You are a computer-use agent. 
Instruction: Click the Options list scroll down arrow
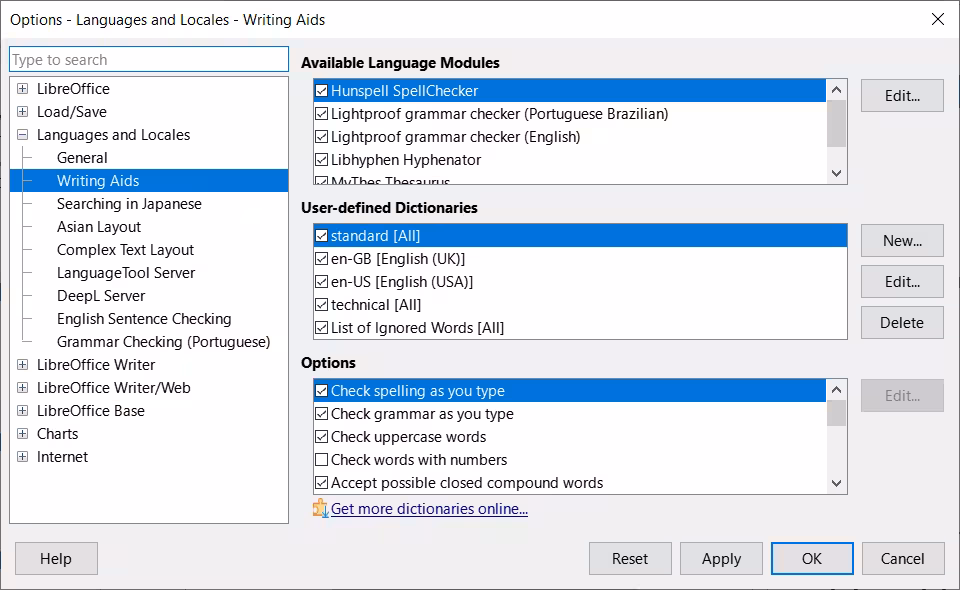coord(836,484)
